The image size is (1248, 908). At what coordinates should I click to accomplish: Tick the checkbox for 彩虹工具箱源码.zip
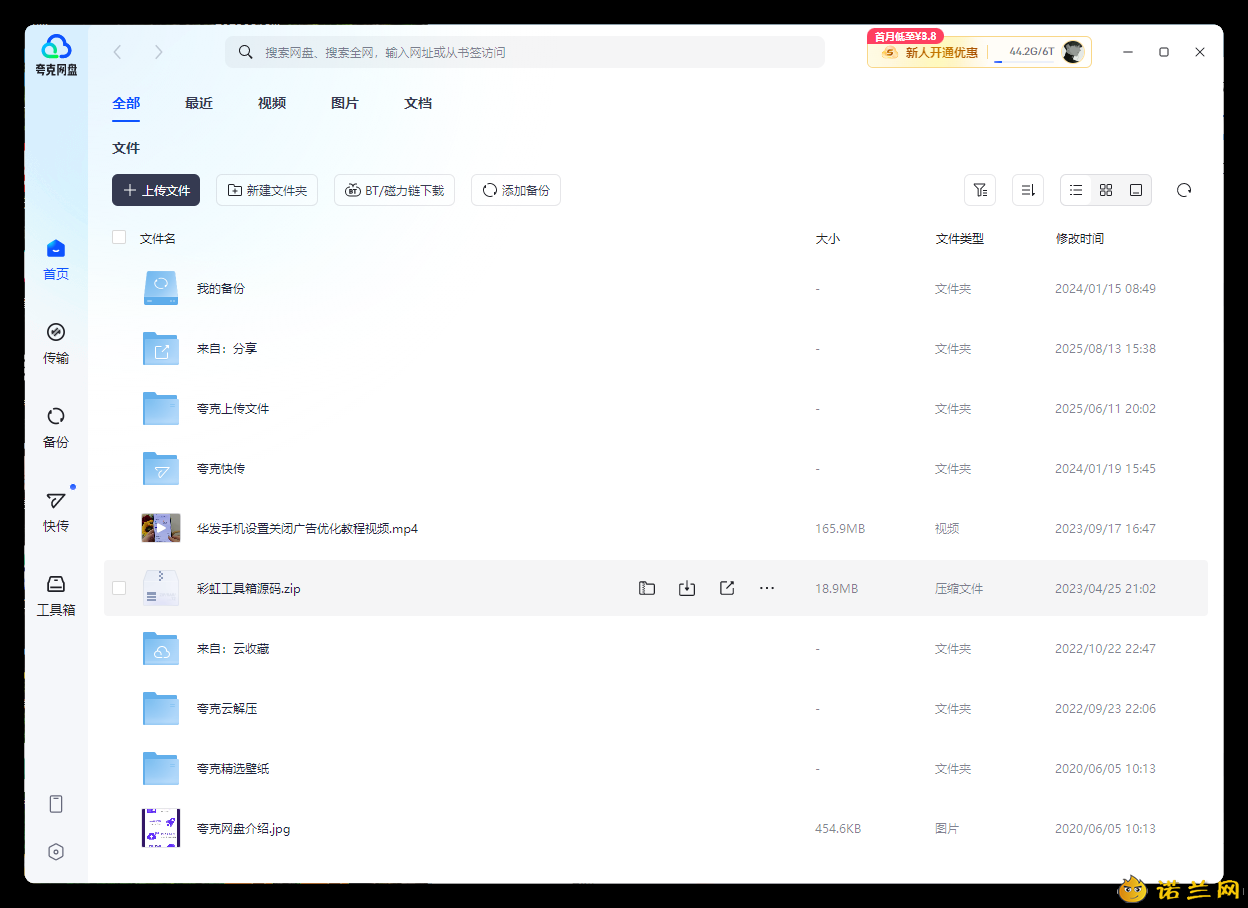point(119,588)
